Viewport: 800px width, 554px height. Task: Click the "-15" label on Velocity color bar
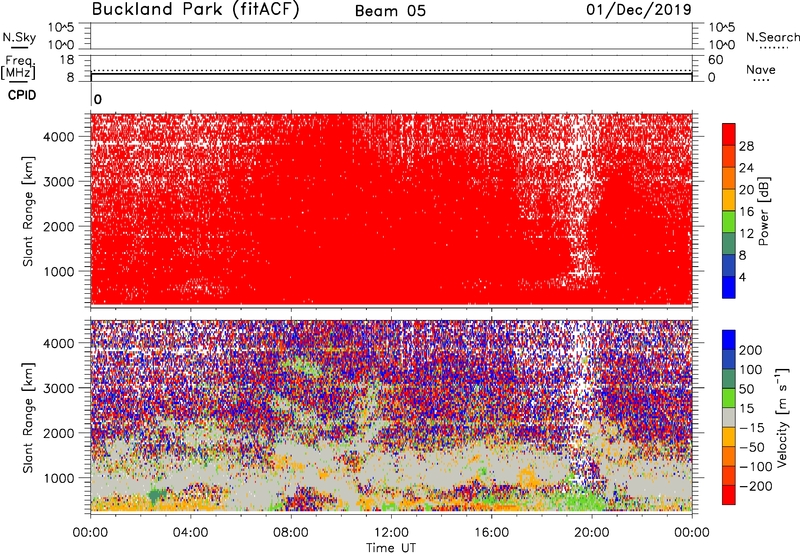coord(752,427)
